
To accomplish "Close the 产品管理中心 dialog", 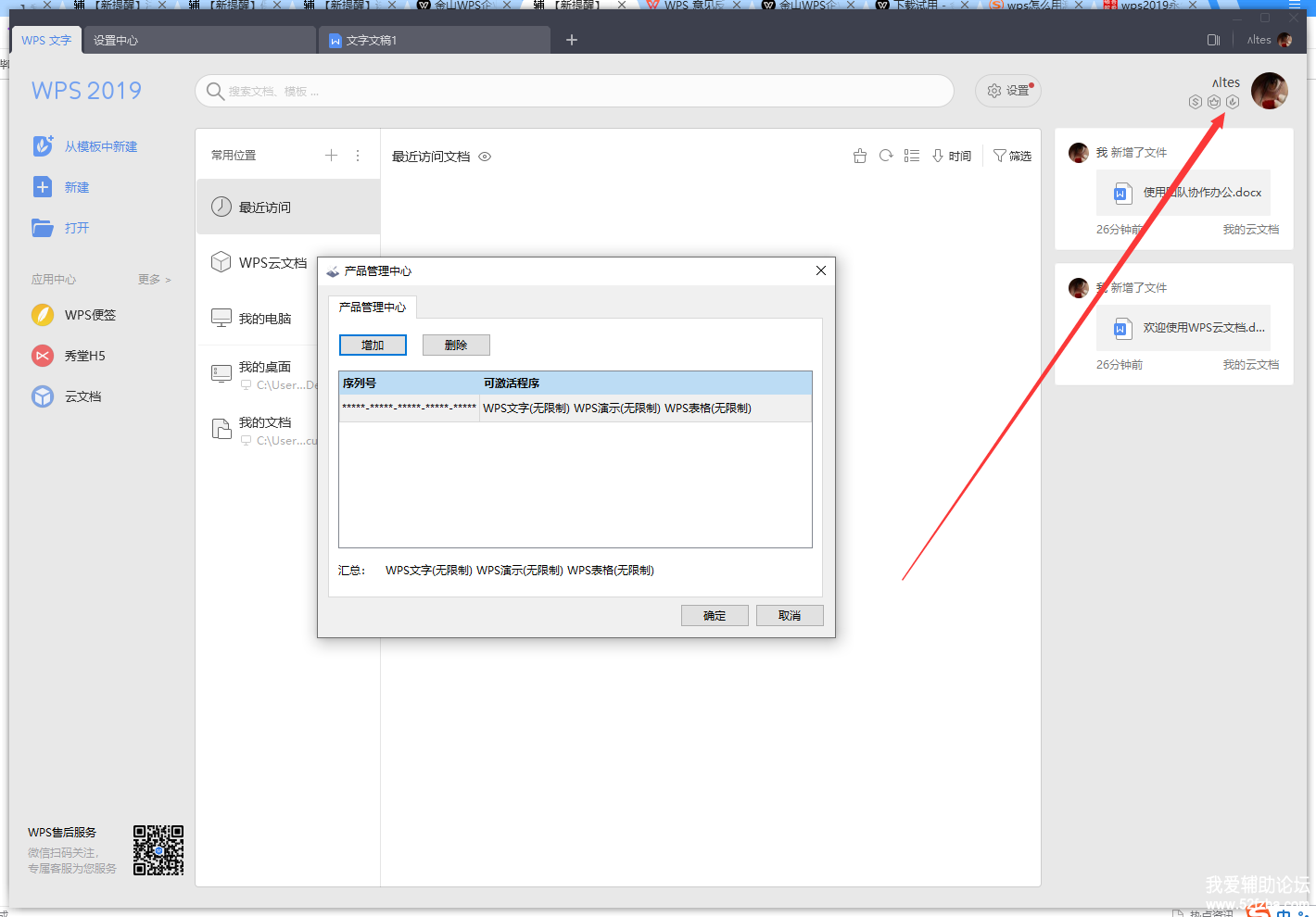I will 820,270.
